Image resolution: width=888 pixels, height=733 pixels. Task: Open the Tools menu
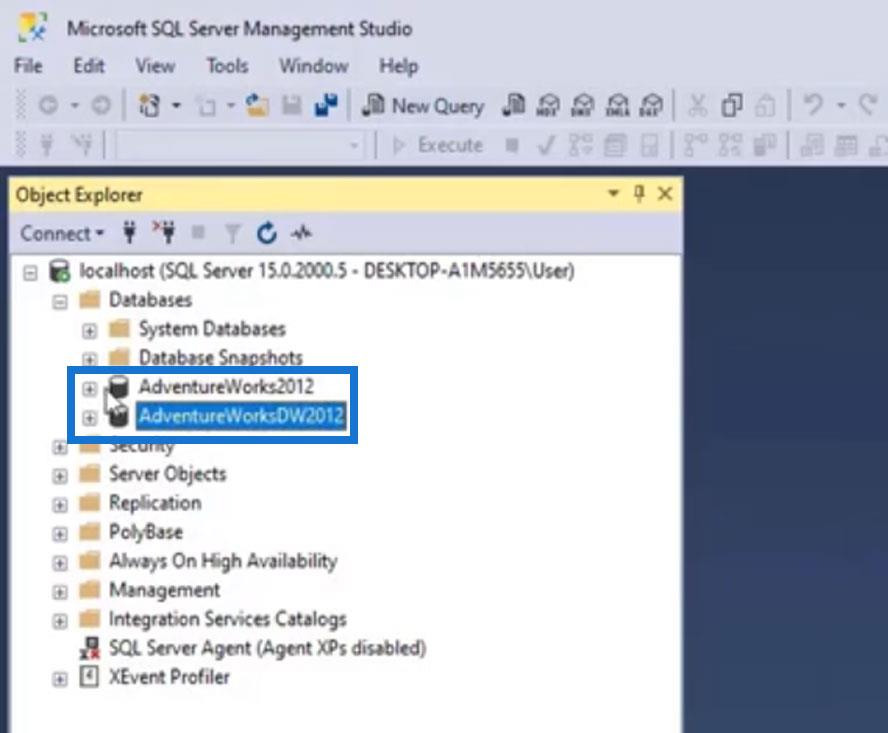pos(227,66)
